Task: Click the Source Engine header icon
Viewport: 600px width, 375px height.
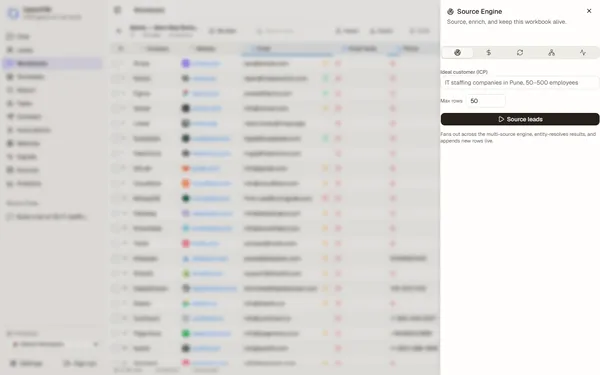Action: [x=450, y=11]
